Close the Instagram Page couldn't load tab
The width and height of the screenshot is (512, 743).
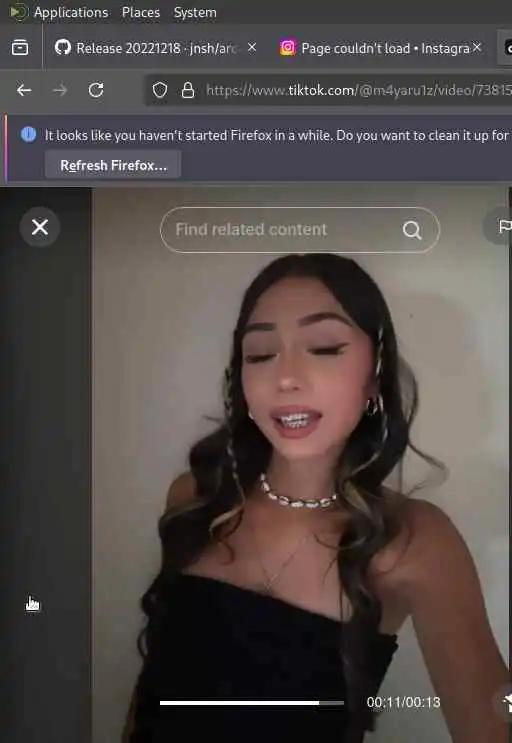pyautogui.click(x=476, y=47)
